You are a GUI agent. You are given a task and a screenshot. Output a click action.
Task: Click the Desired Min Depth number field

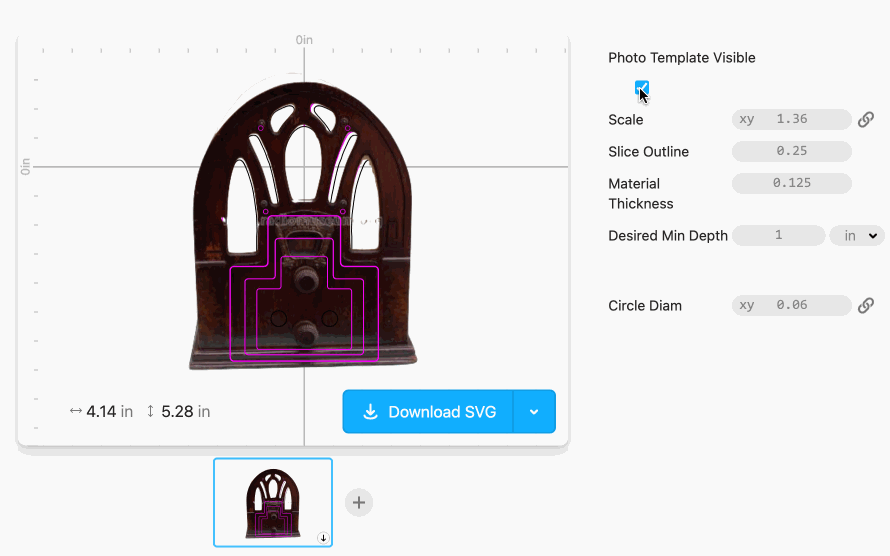pos(778,235)
